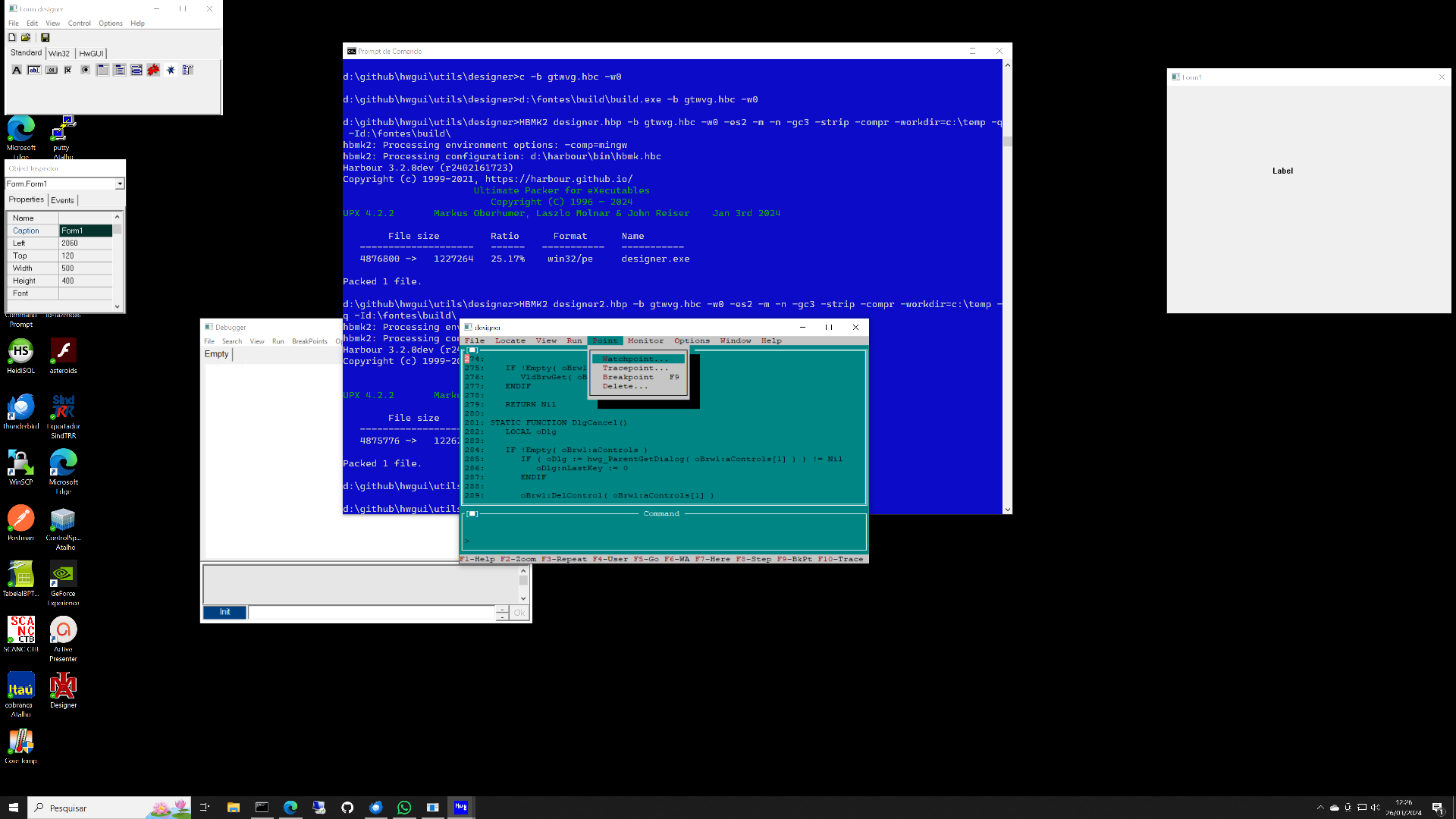This screenshot has width=1456, height=819.
Task: Open the Form.Form1 object dropdown
Action: coord(120,184)
